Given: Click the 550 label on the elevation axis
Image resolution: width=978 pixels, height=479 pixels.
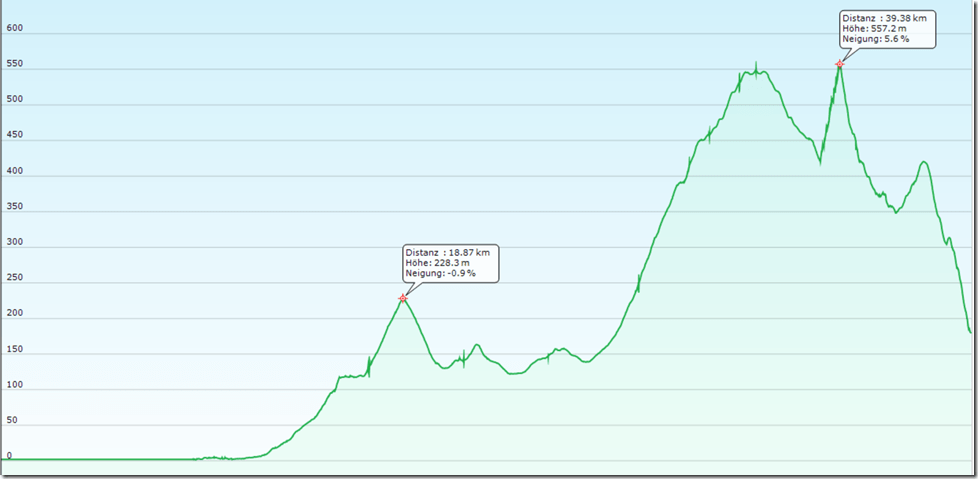Looking at the screenshot, I should [x=15, y=66].
